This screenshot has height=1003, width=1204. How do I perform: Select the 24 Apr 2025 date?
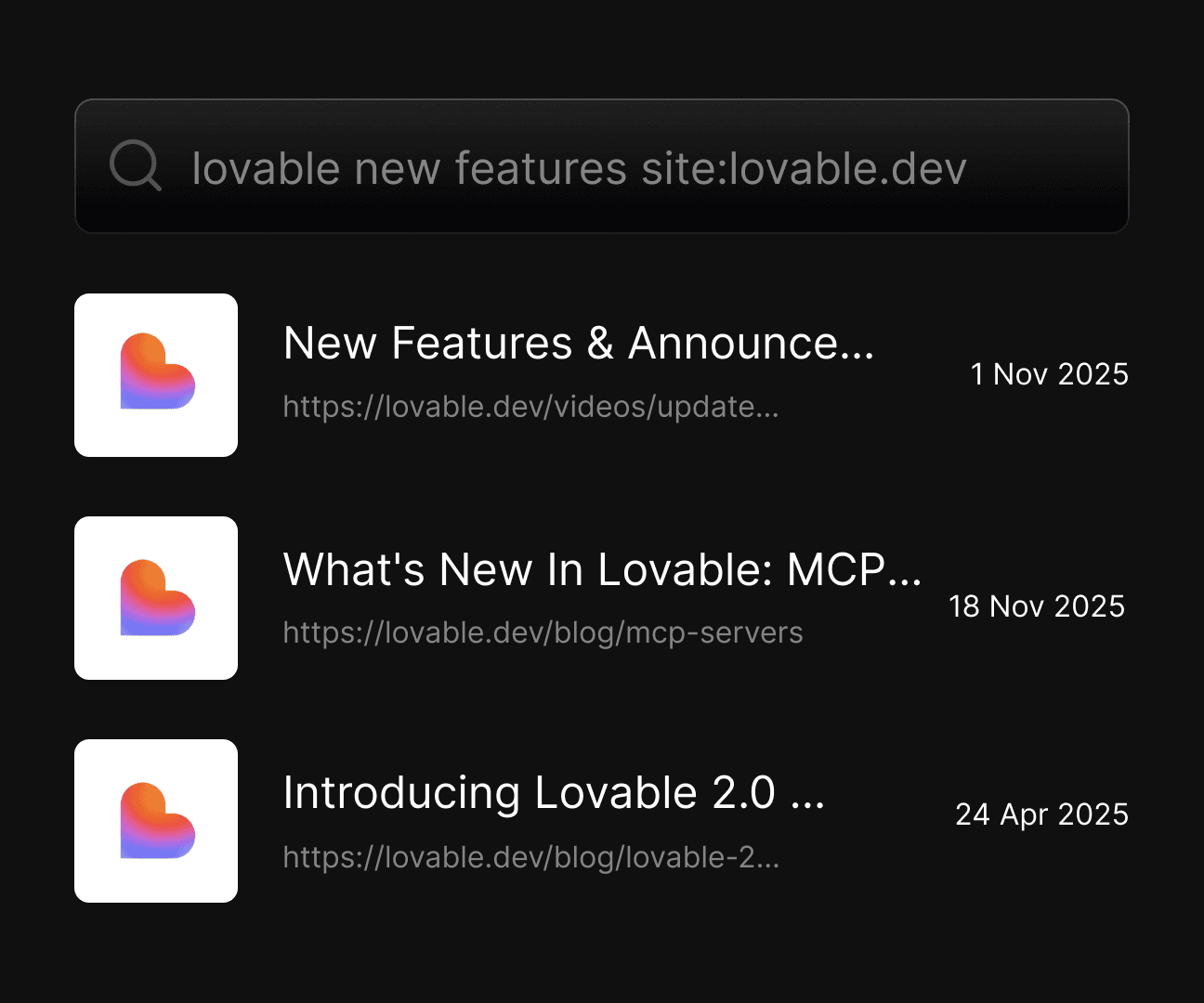point(1042,814)
